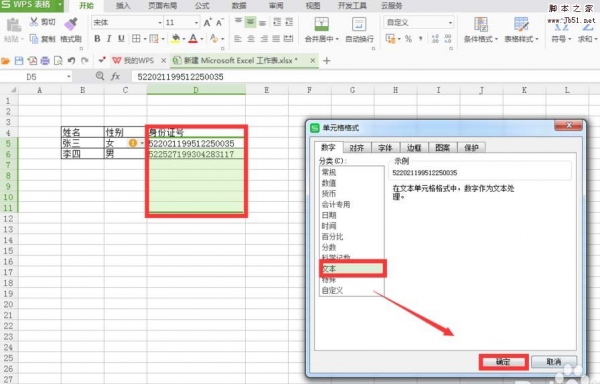
Task: Cancel the dialog with 取消 button
Action: [554, 362]
